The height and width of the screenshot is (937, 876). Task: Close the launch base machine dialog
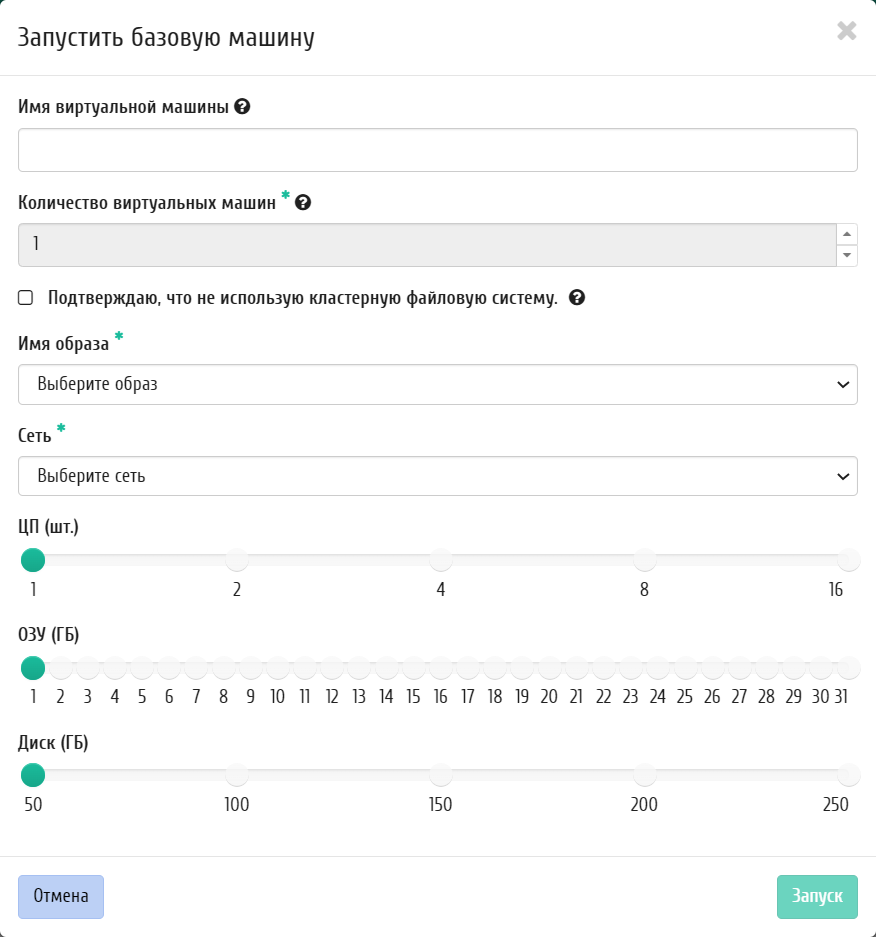tap(847, 30)
